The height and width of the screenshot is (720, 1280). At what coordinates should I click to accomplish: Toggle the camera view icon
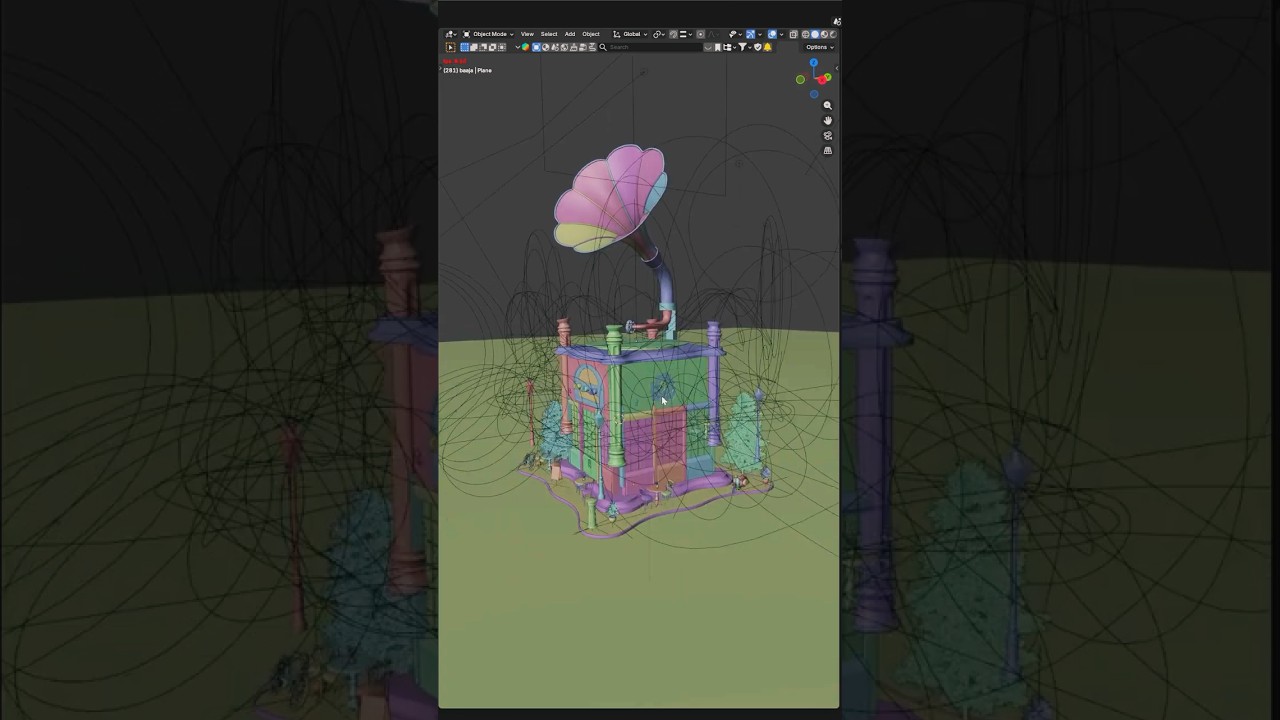point(827,135)
